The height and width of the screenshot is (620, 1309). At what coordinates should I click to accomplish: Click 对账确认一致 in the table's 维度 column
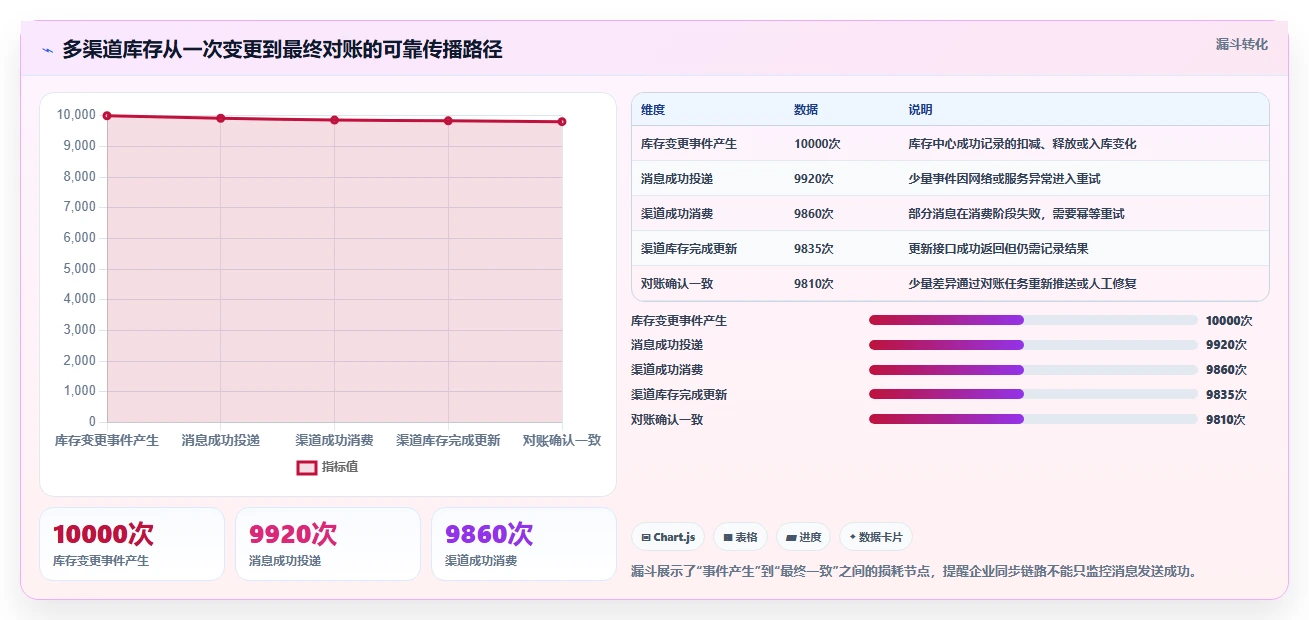tap(677, 284)
